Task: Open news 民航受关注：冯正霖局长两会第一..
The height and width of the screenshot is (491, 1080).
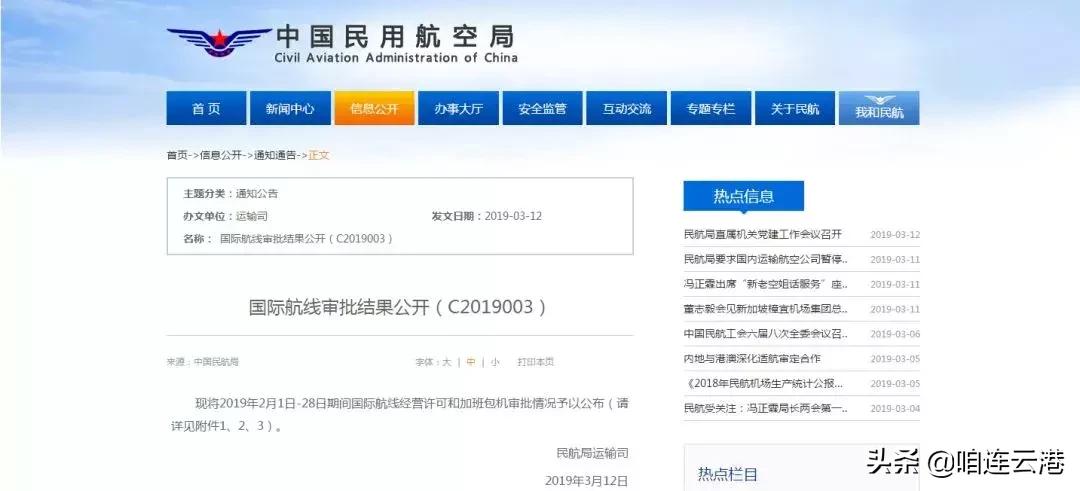Action: coord(766,408)
